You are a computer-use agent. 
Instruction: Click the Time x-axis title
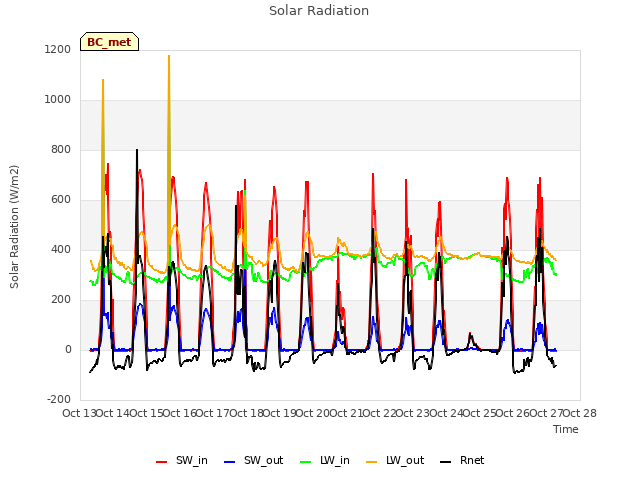click(x=566, y=429)
